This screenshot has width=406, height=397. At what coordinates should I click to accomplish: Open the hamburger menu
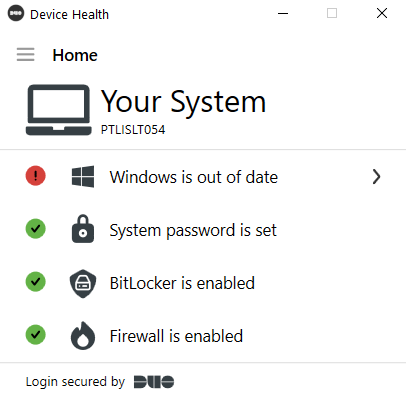click(25, 55)
